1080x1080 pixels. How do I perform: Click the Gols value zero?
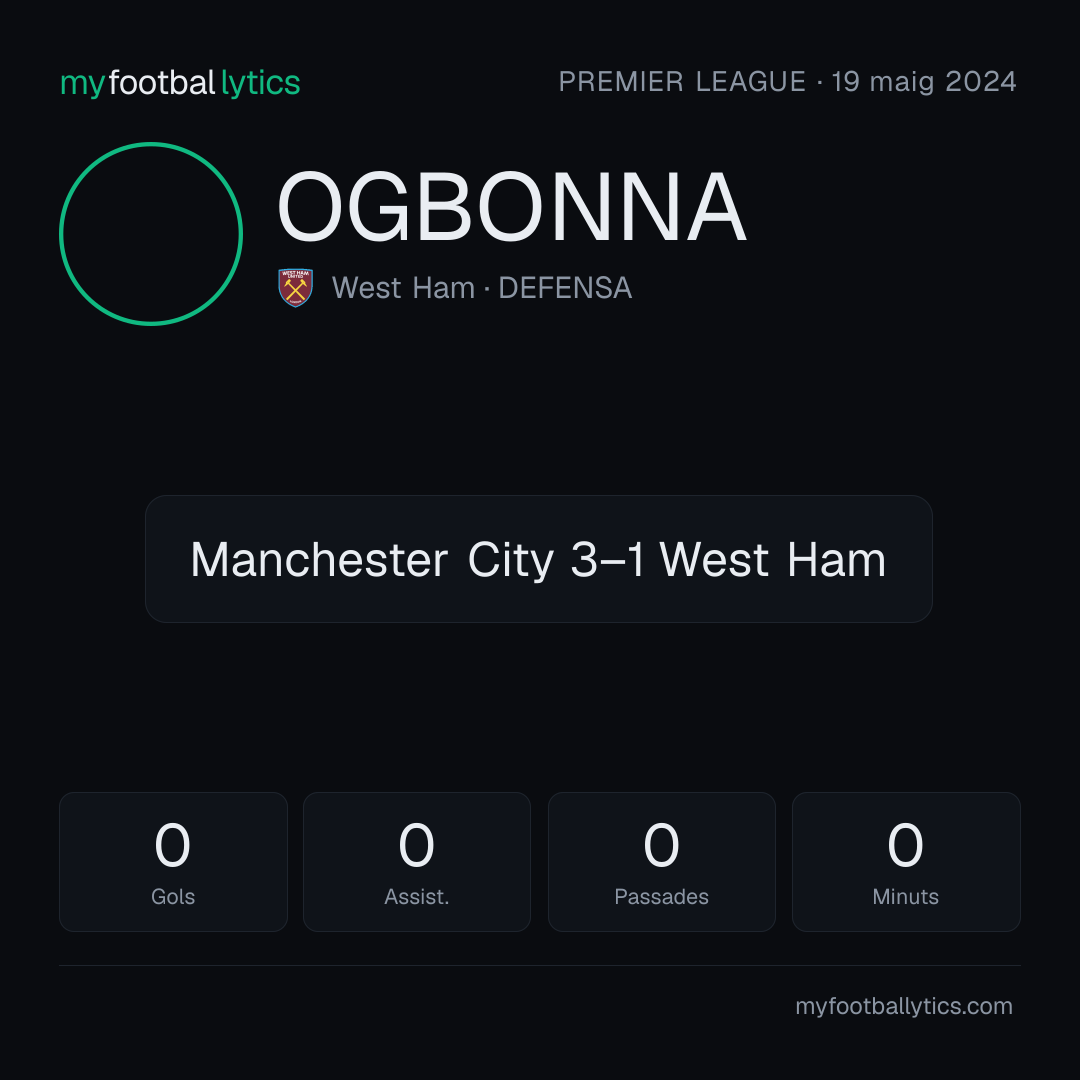(172, 845)
